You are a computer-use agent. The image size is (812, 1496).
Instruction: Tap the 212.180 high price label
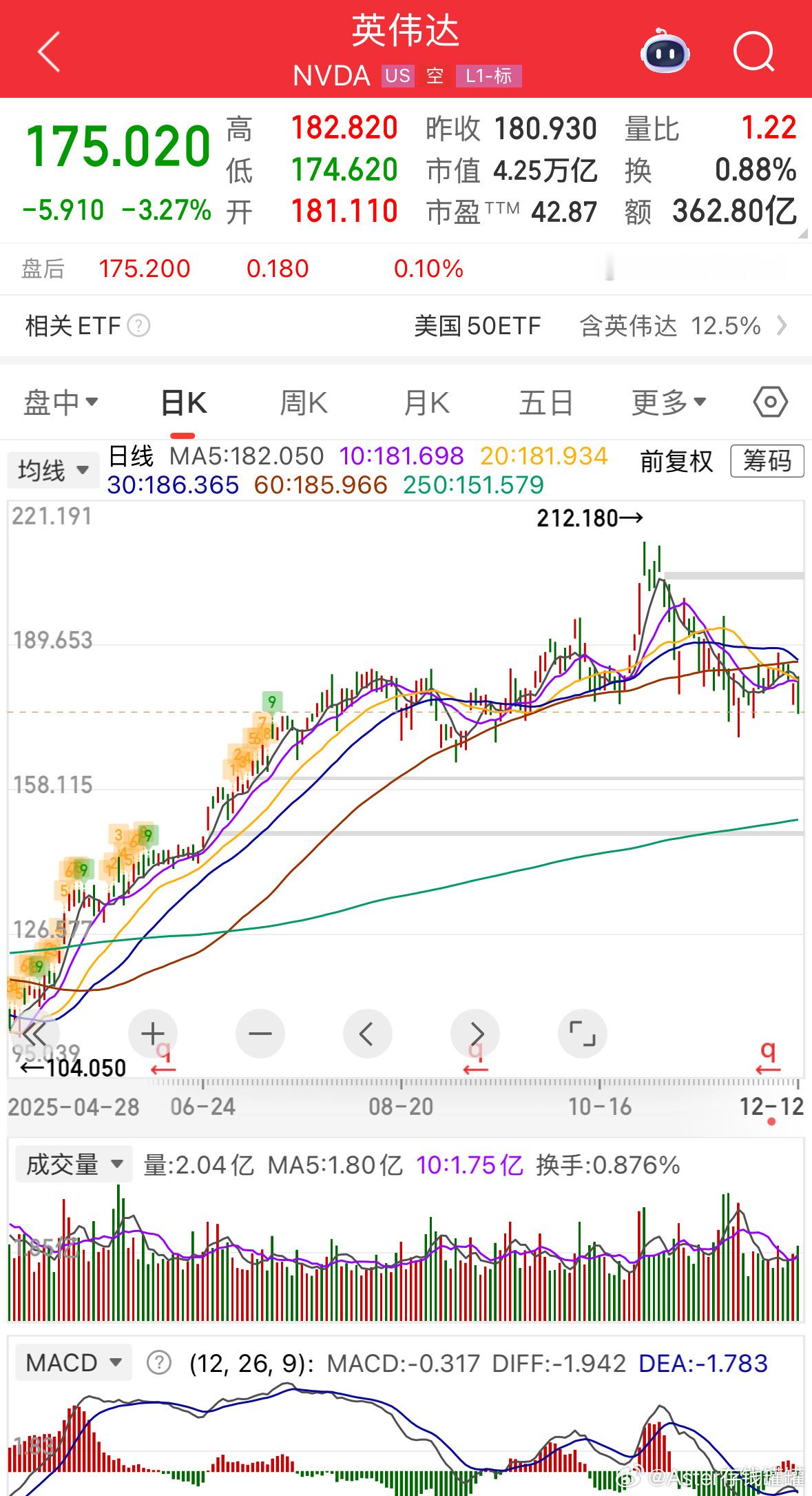590,518
